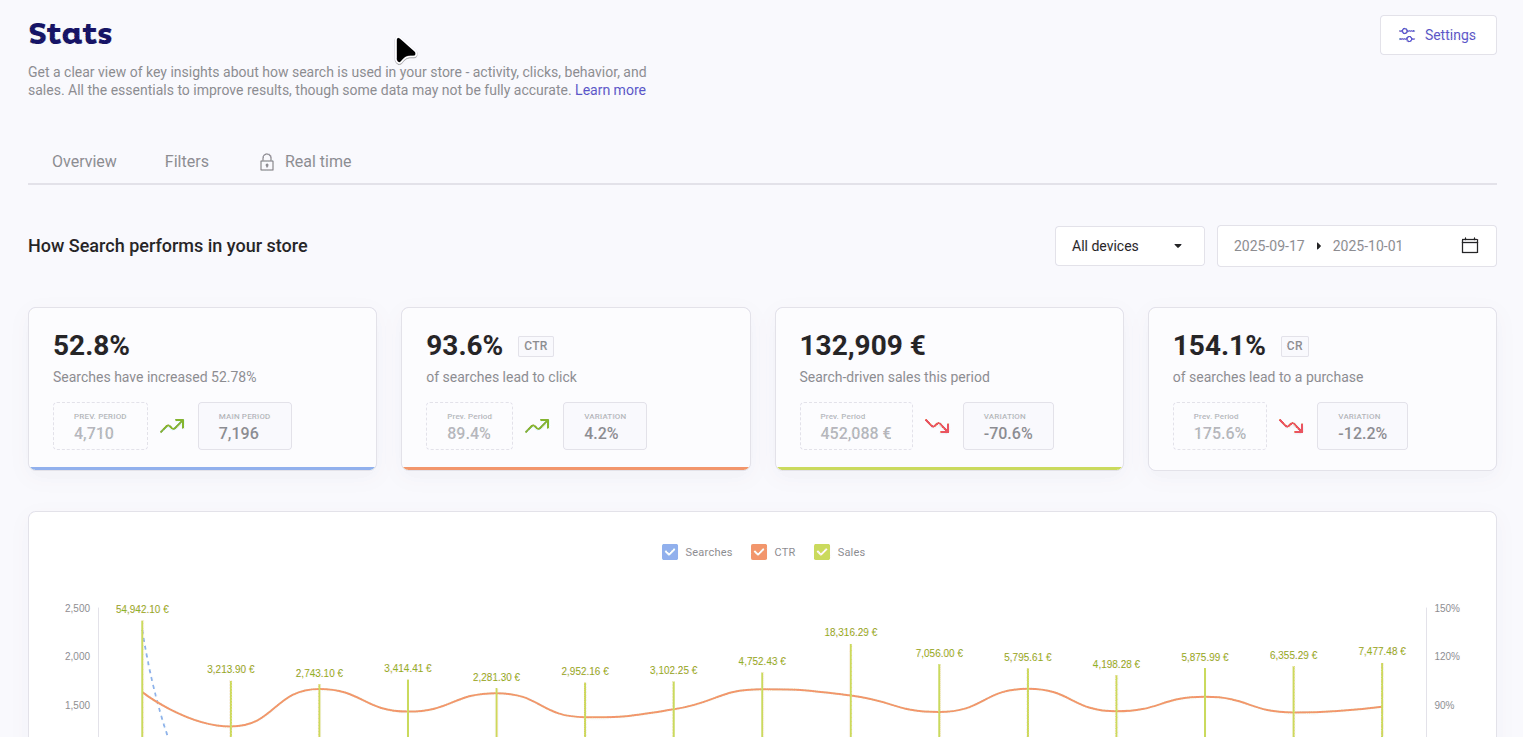
Task: Click the green upward trend arrow under Searches
Action: pyautogui.click(x=173, y=426)
